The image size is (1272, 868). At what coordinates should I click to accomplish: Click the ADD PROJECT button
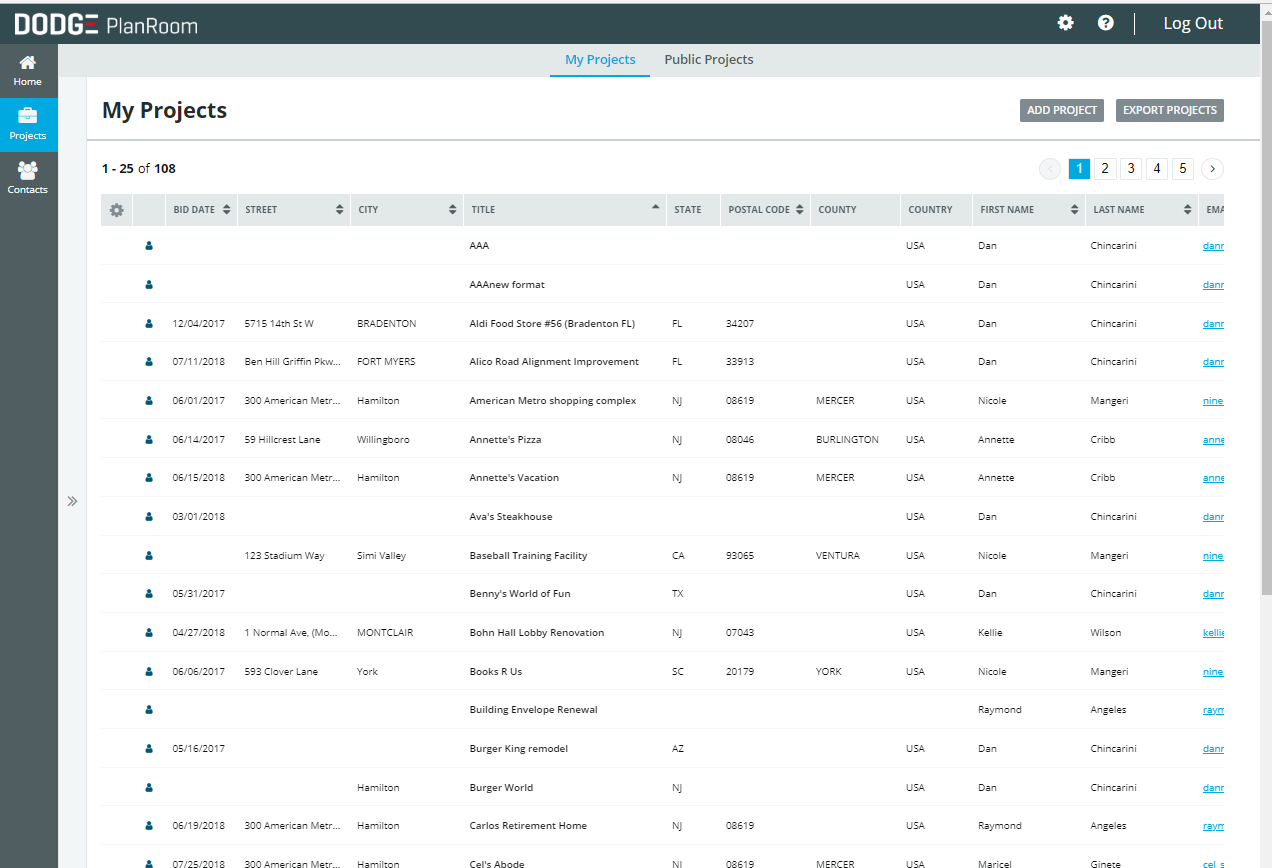1061,110
